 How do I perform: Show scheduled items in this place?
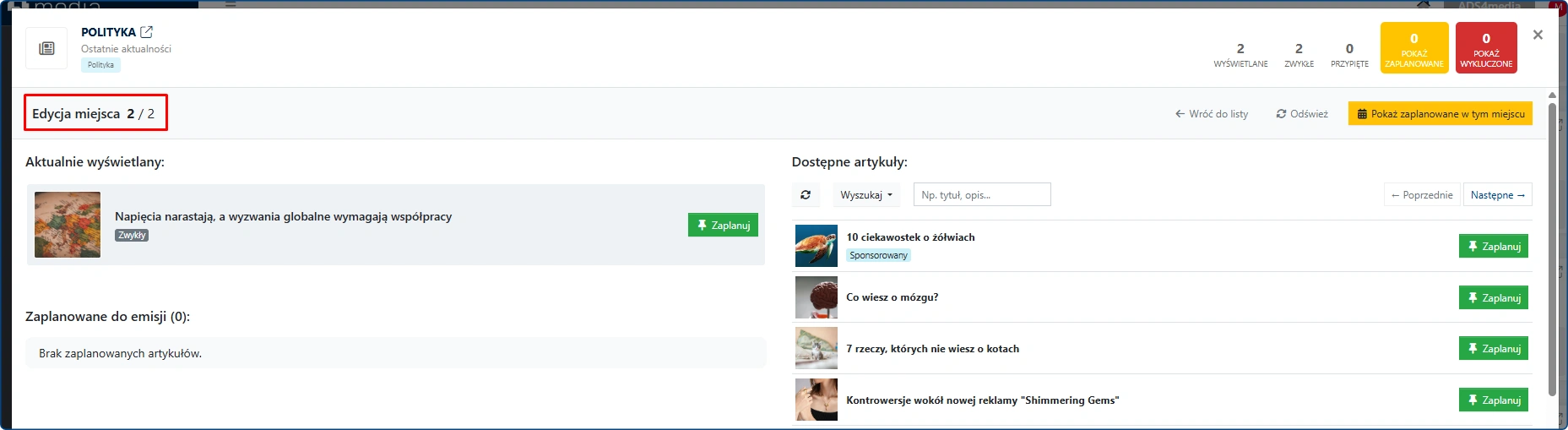[x=1440, y=114]
